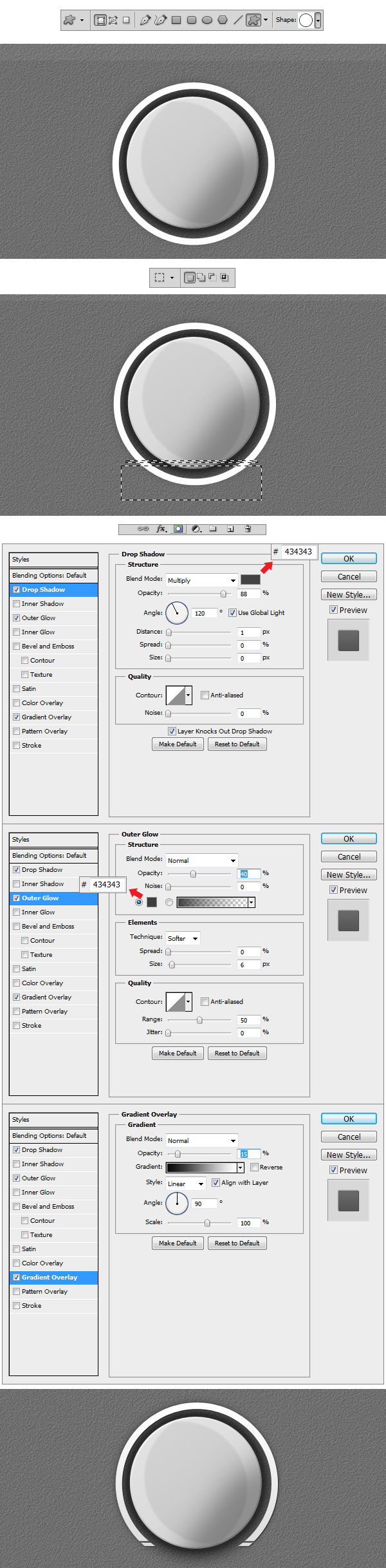The width and height of the screenshot is (386, 1568).
Task: Click Reset to Default in Outer Glow dialog
Action: (x=237, y=1053)
